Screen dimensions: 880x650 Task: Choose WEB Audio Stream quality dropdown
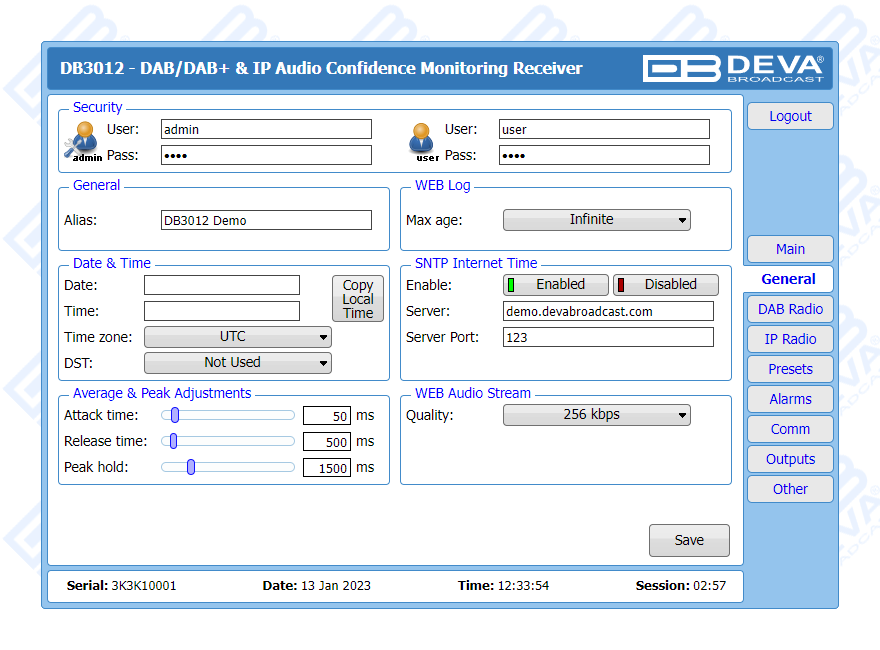point(596,415)
